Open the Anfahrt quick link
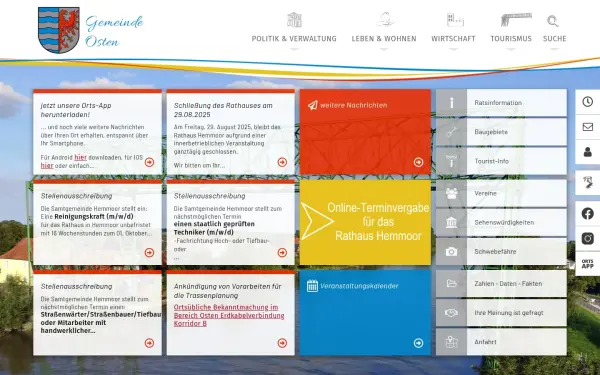This screenshot has height=375, width=600. point(501,342)
